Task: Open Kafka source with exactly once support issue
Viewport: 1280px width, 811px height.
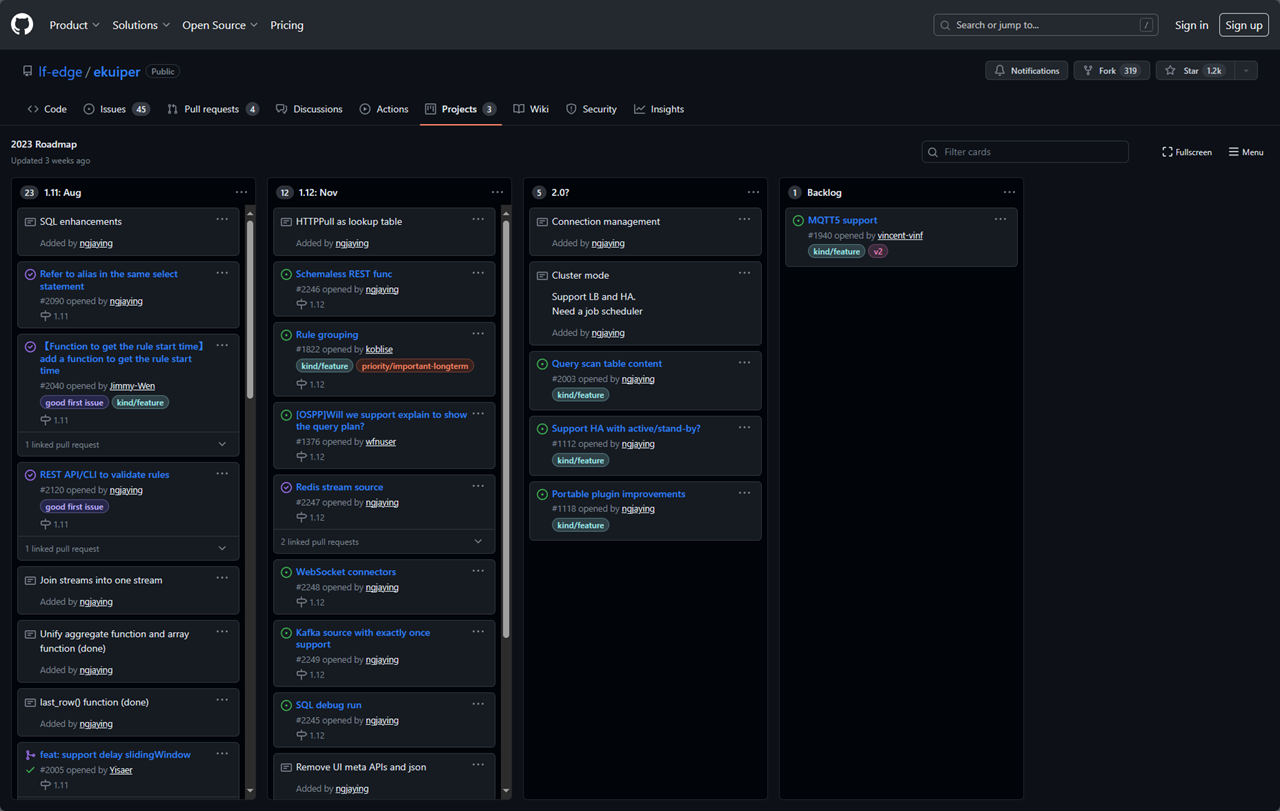Action: [363, 638]
